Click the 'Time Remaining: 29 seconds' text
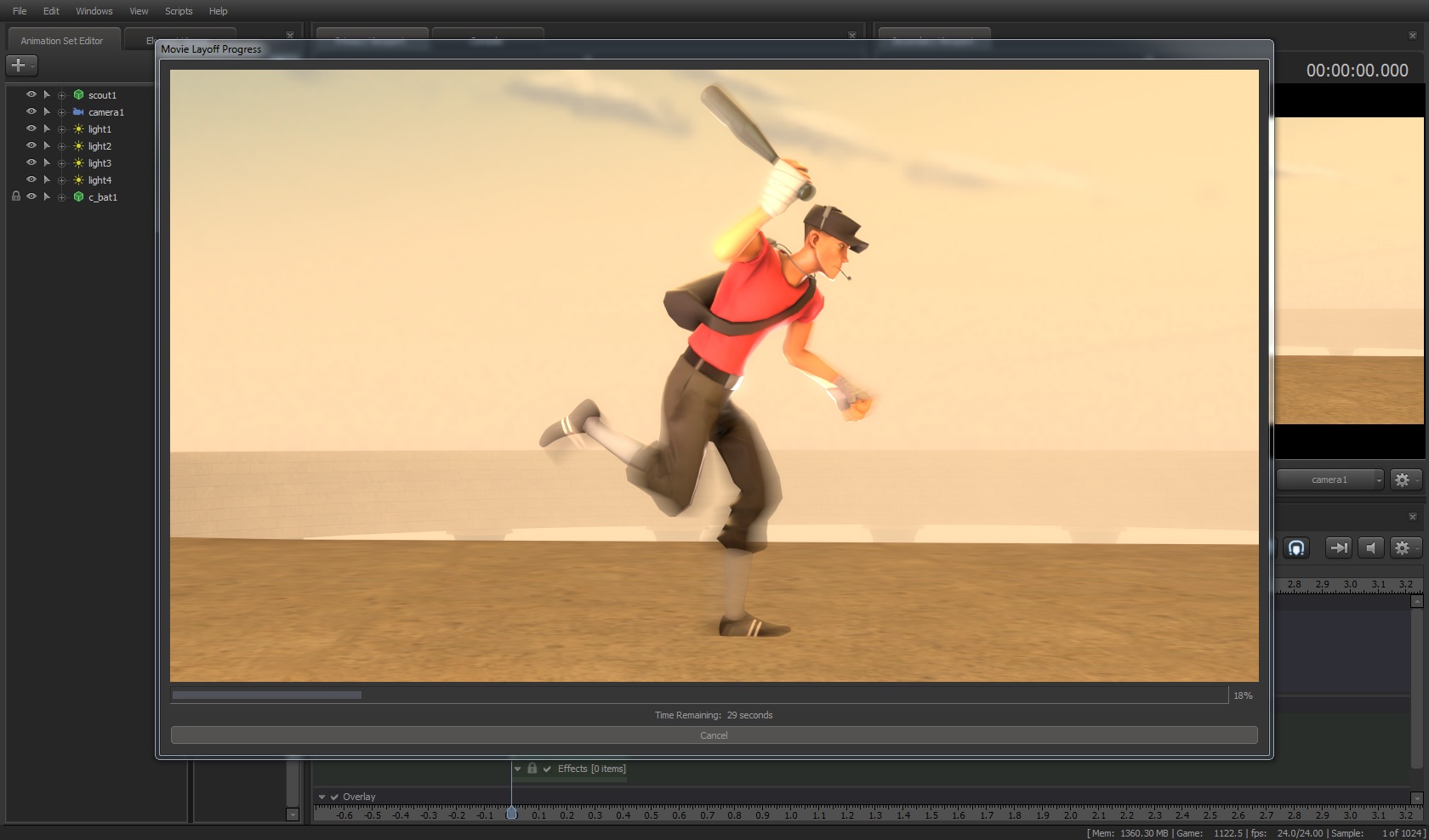This screenshot has height=840, width=1429. tap(714, 715)
